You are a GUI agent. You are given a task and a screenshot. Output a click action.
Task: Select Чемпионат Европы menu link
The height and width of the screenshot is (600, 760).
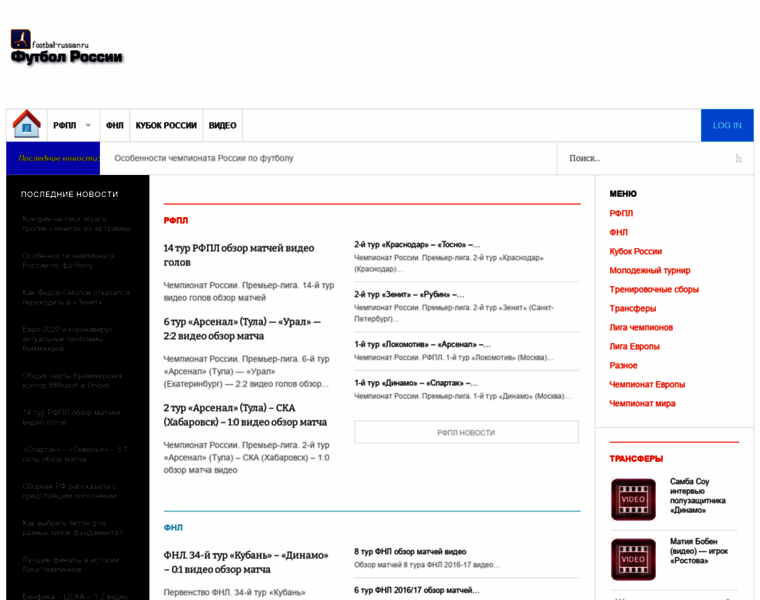point(647,384)
